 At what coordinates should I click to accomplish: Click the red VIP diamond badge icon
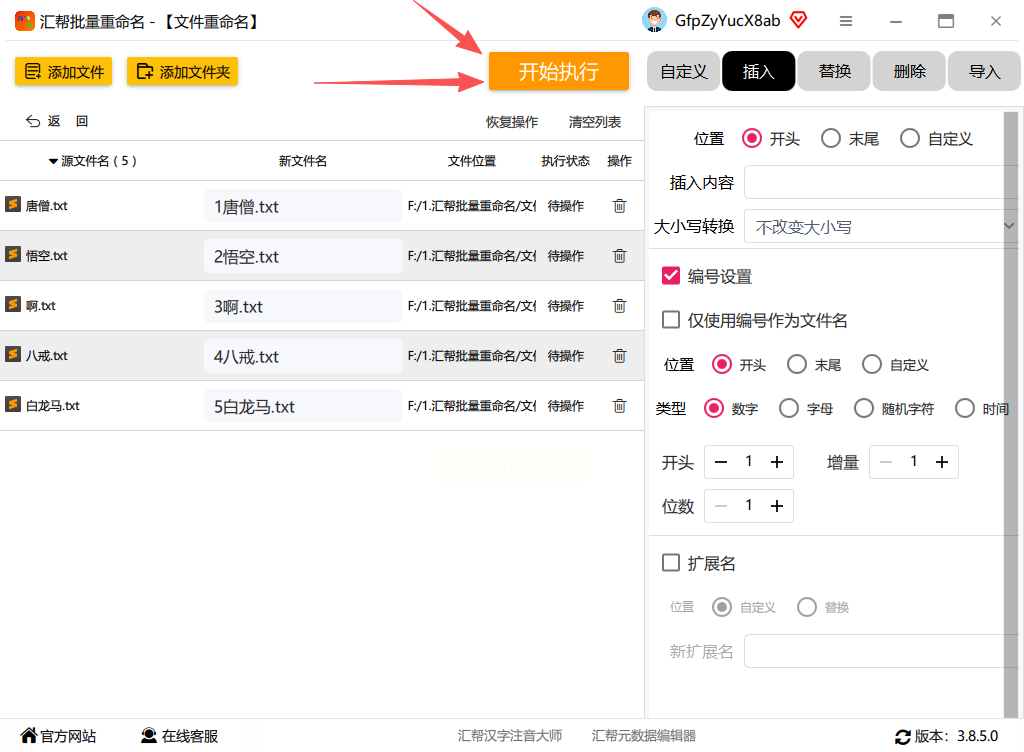798,20
